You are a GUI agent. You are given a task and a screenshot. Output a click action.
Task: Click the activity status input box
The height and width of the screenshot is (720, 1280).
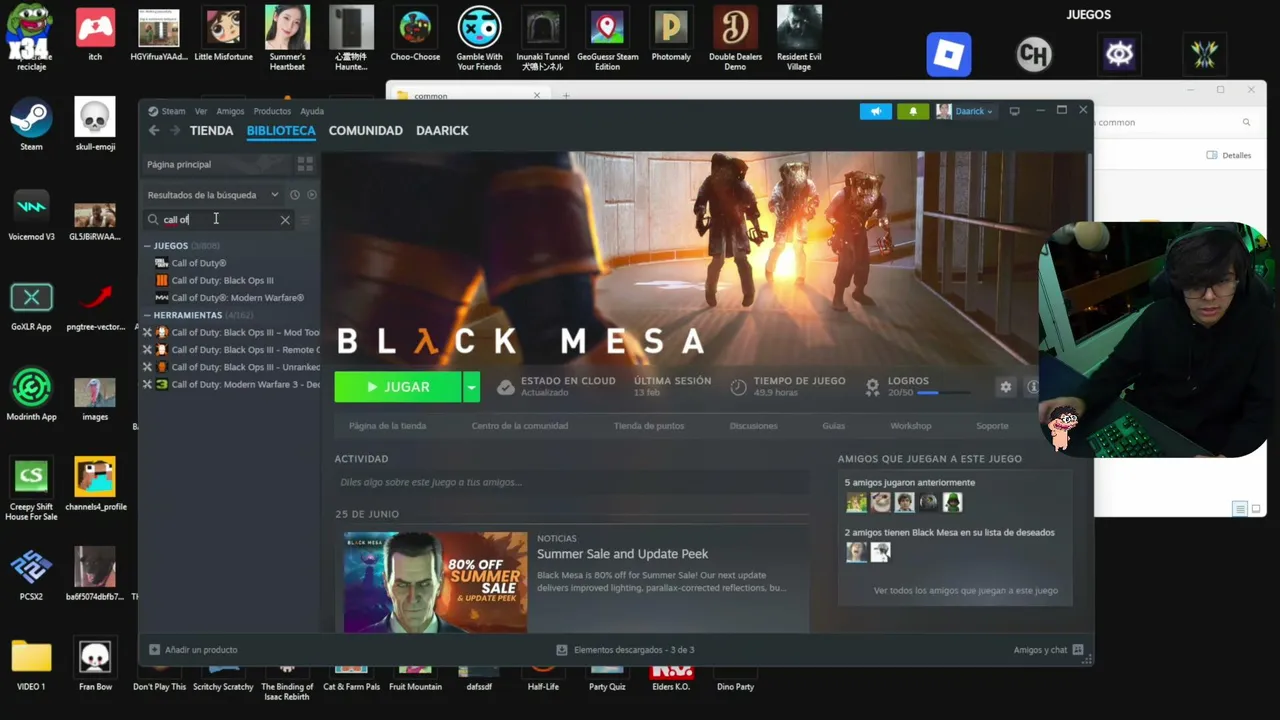571,482
